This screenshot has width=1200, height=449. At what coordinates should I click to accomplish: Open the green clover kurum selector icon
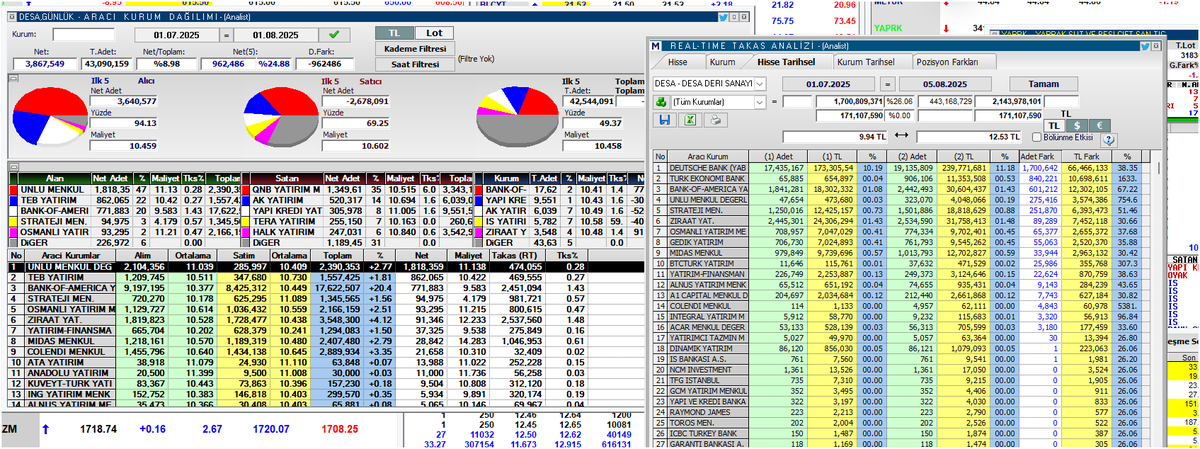[x=661, y=101]
